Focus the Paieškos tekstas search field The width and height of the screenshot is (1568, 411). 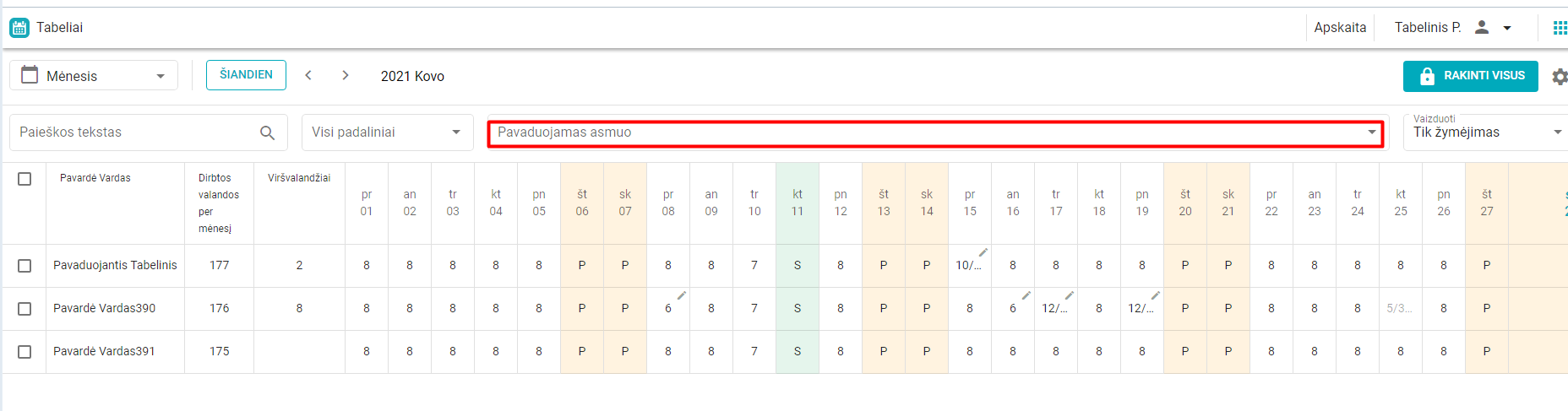coord(135,132)
